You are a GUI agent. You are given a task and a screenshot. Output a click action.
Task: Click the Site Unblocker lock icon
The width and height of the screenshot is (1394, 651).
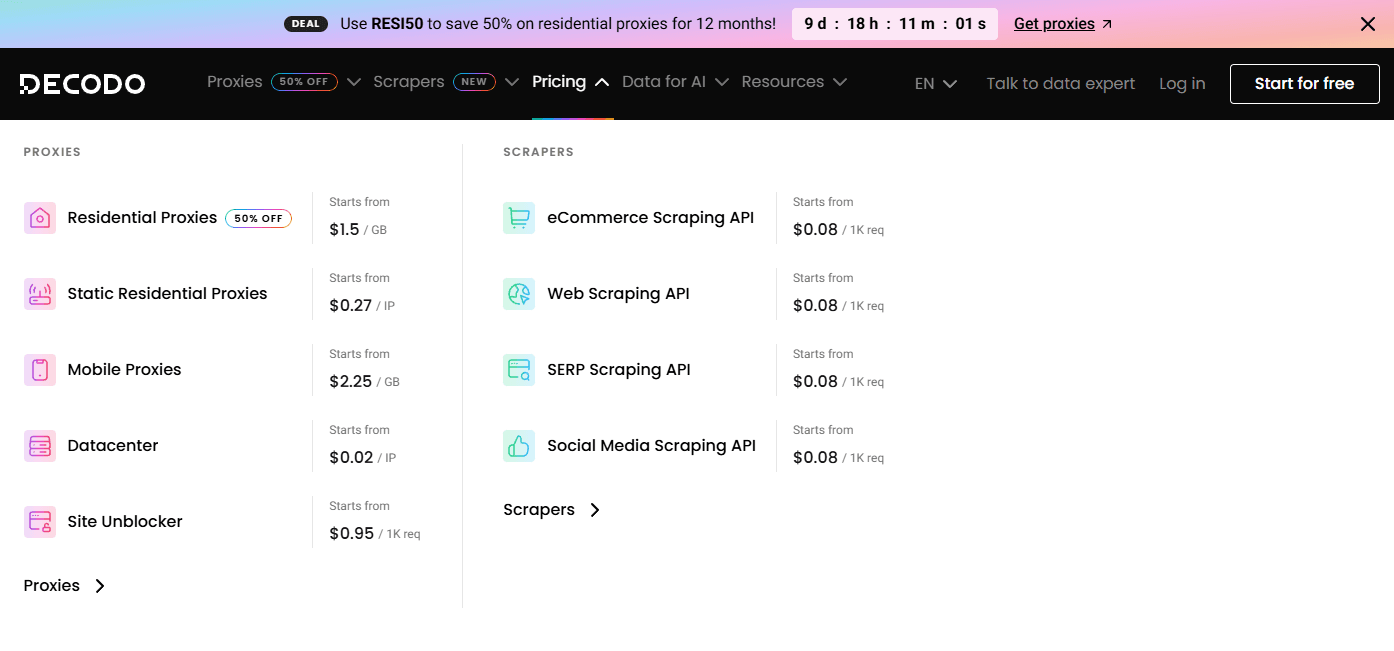(40, 522)
